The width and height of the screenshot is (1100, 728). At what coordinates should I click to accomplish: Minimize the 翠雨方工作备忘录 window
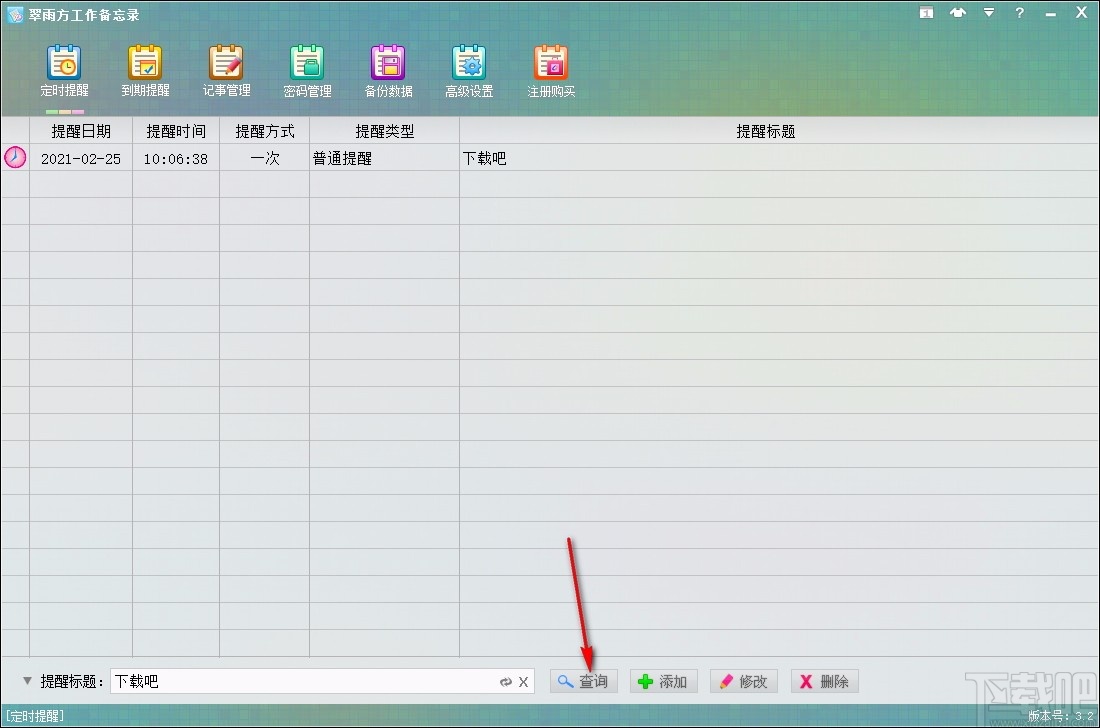(x=1050, y=14)
